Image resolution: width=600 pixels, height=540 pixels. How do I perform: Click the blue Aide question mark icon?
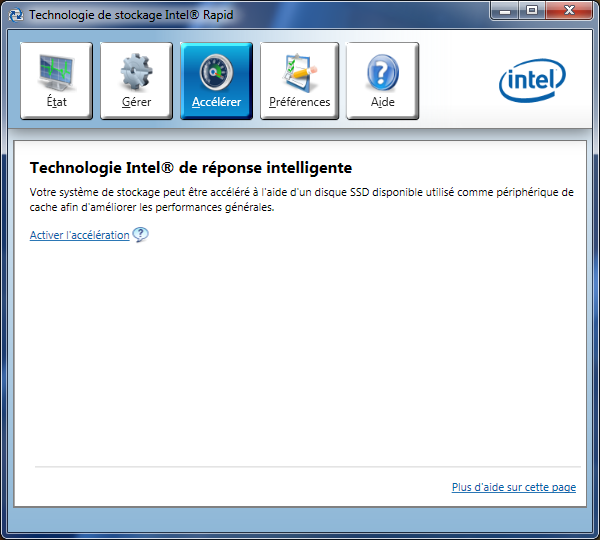click(382, 71)
